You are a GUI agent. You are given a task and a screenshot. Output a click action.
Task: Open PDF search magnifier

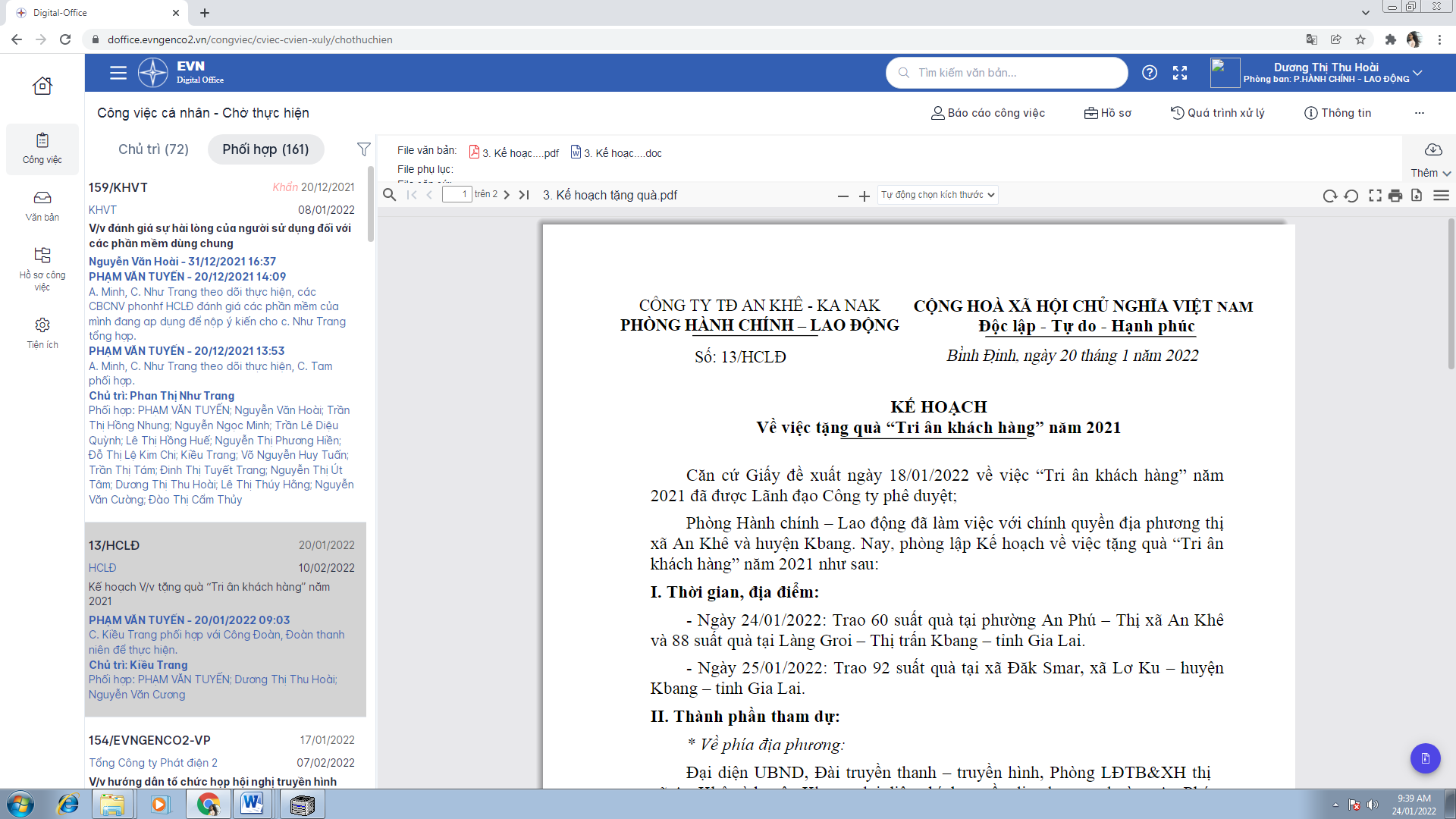[x=389, y=195]
